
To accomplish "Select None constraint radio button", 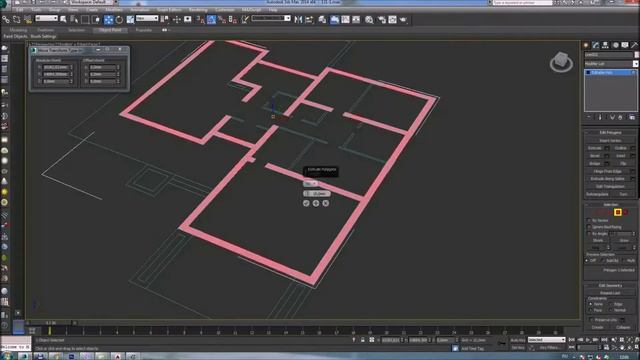I will pyautogui.click(x=591, y=304).
